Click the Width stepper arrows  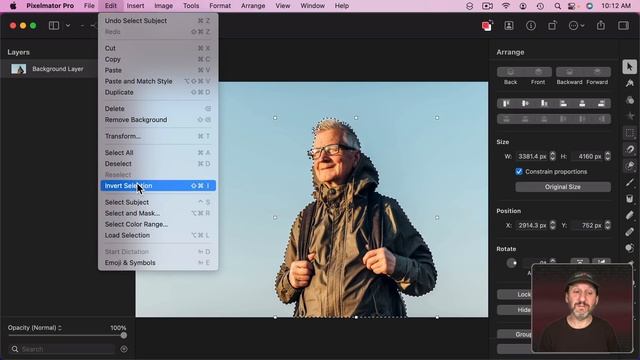(x=552, y=156)
